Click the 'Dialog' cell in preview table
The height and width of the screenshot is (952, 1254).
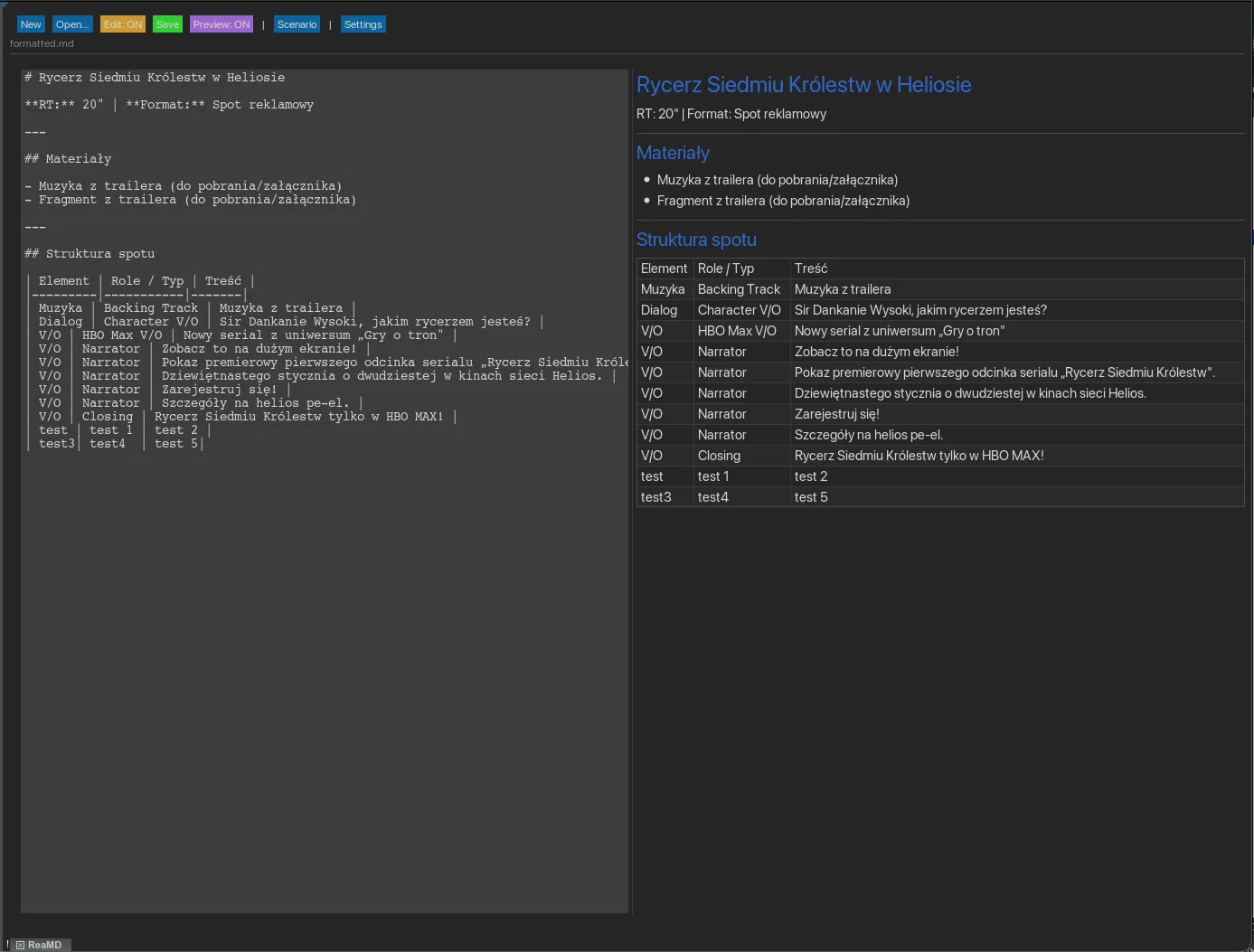[x=665, y=310]
